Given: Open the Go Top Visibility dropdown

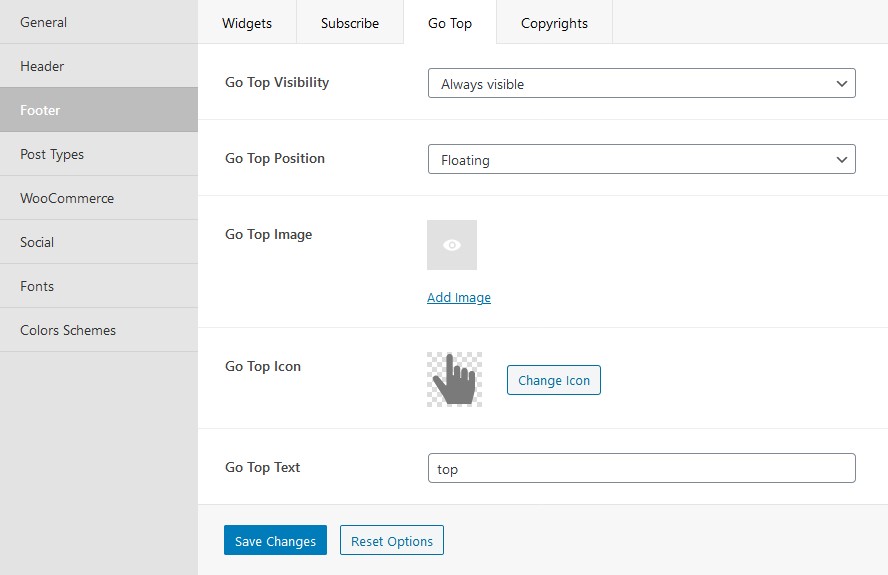Looking at the screenshot, I should coord(642,83).
